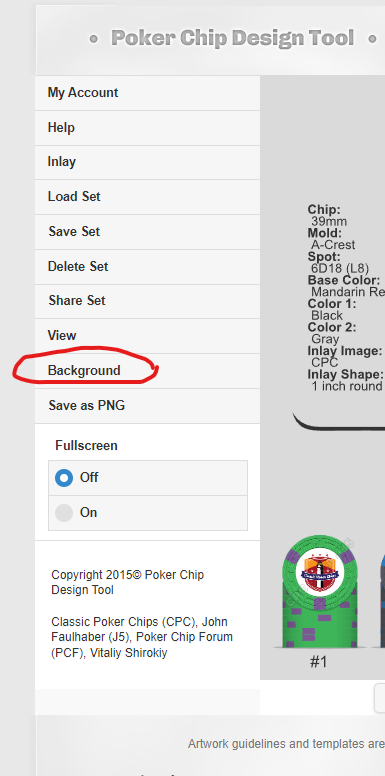Click the CPC inlay on green chip
This screenshot has height=776, width=385.
(320, 572)
